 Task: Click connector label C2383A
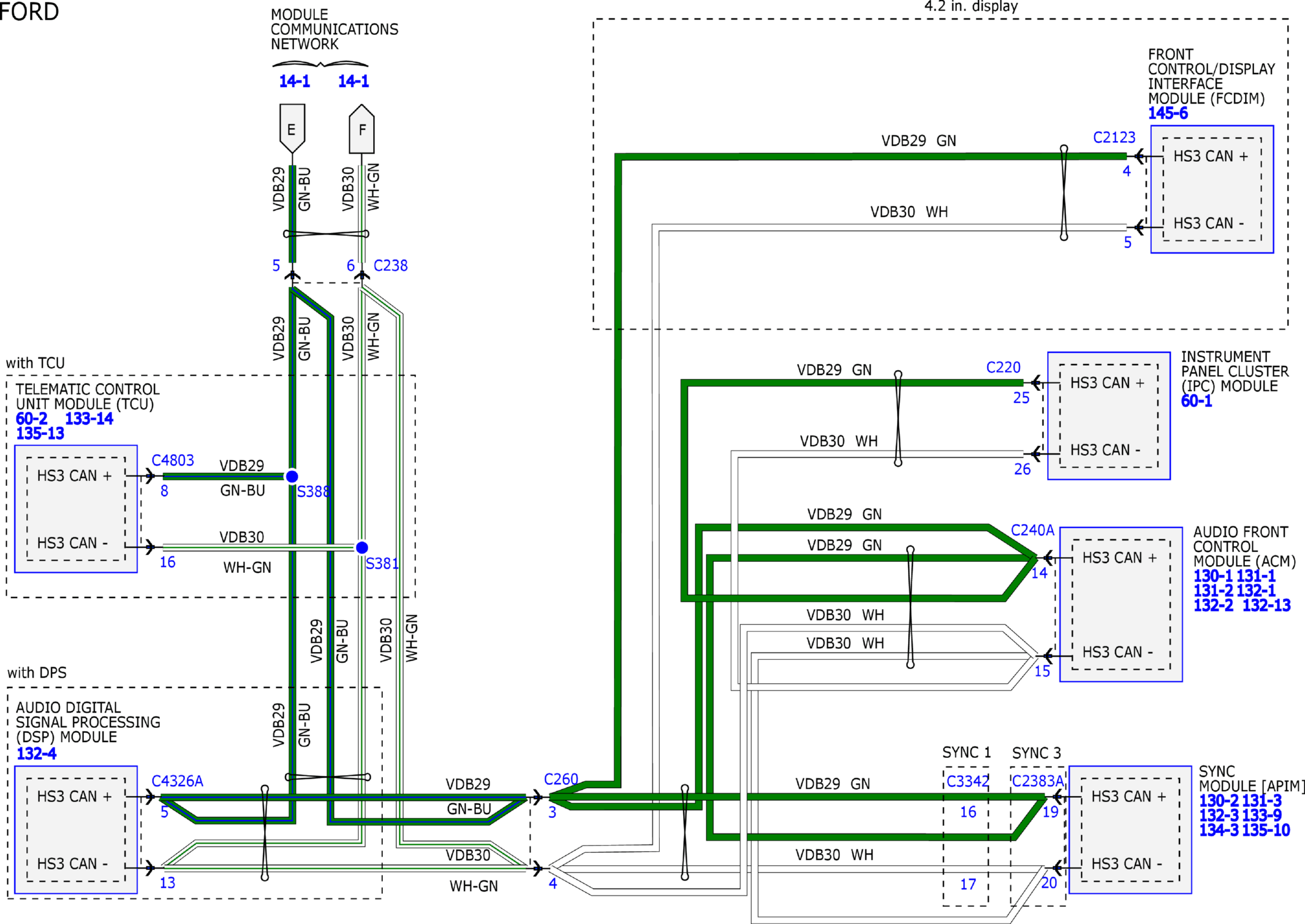tap(1037, 782)
